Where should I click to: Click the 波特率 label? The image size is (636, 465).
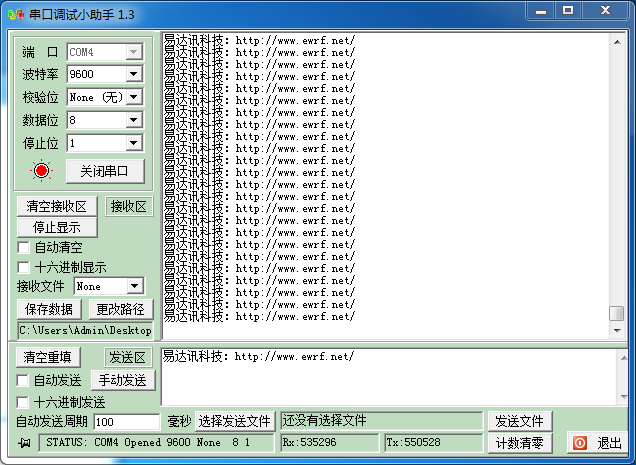coord(40,74)
